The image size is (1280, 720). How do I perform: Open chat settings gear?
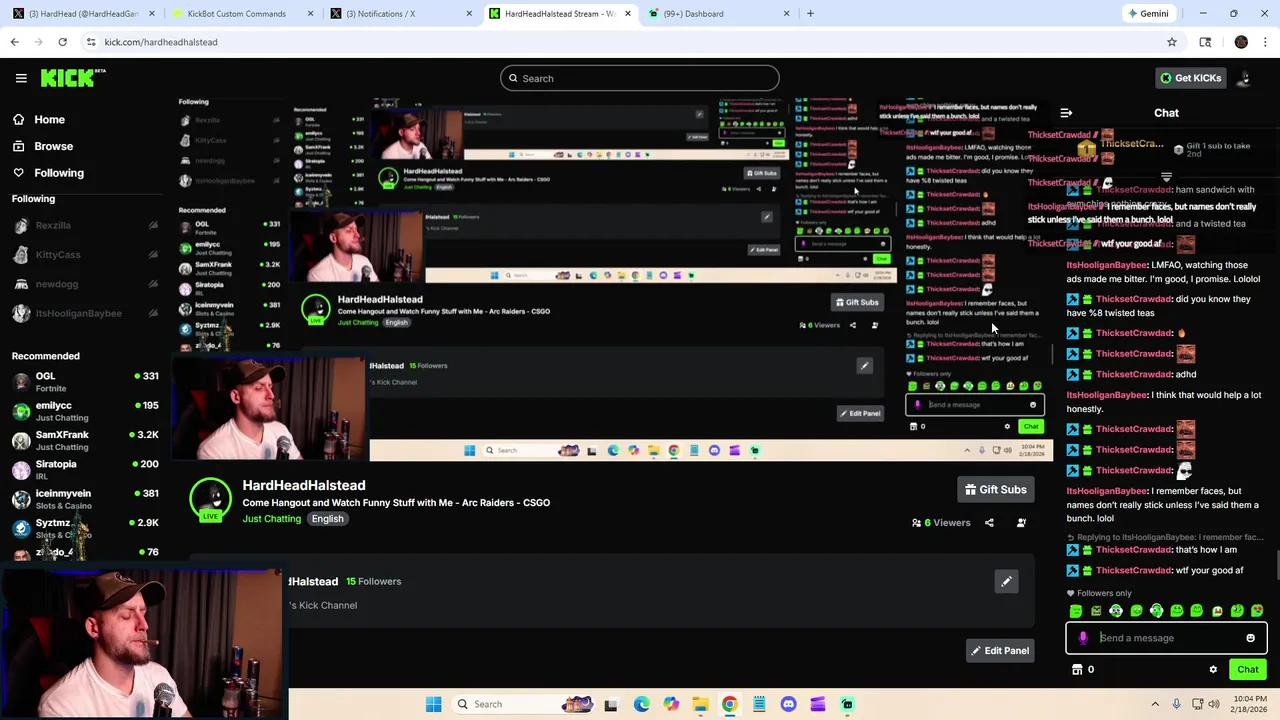(x=1213, y=670)
